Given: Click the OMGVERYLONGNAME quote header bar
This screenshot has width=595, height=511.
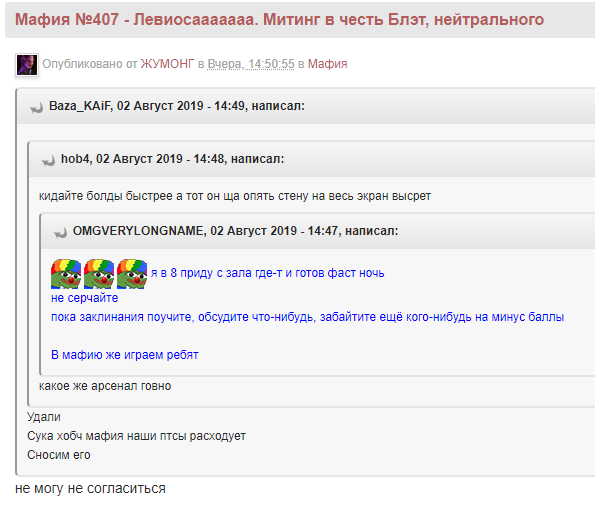Looking at the screenshot, I should [318, 231].
